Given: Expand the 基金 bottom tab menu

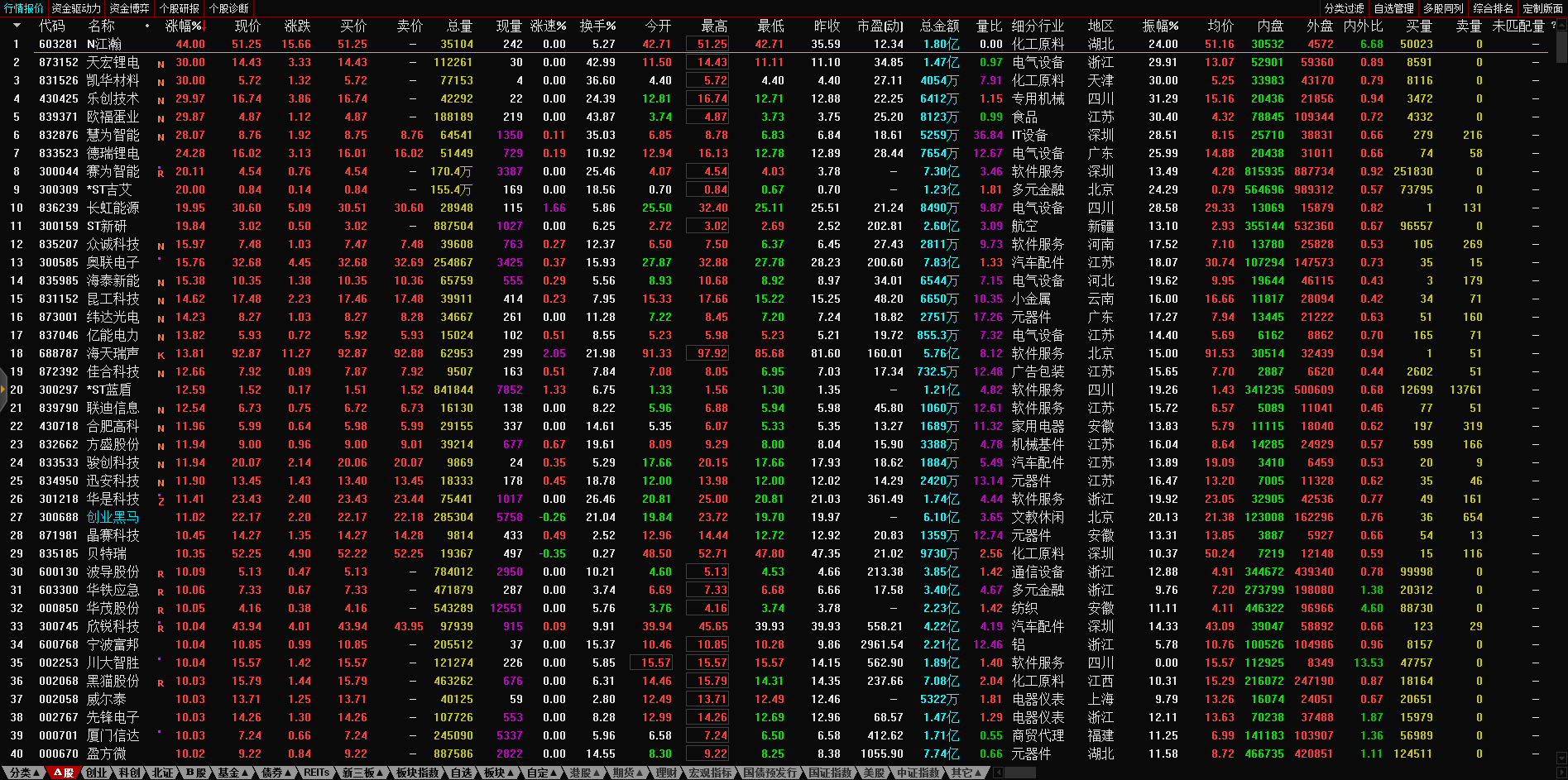Looking at the screenshot, I should [x=232, y=773].
